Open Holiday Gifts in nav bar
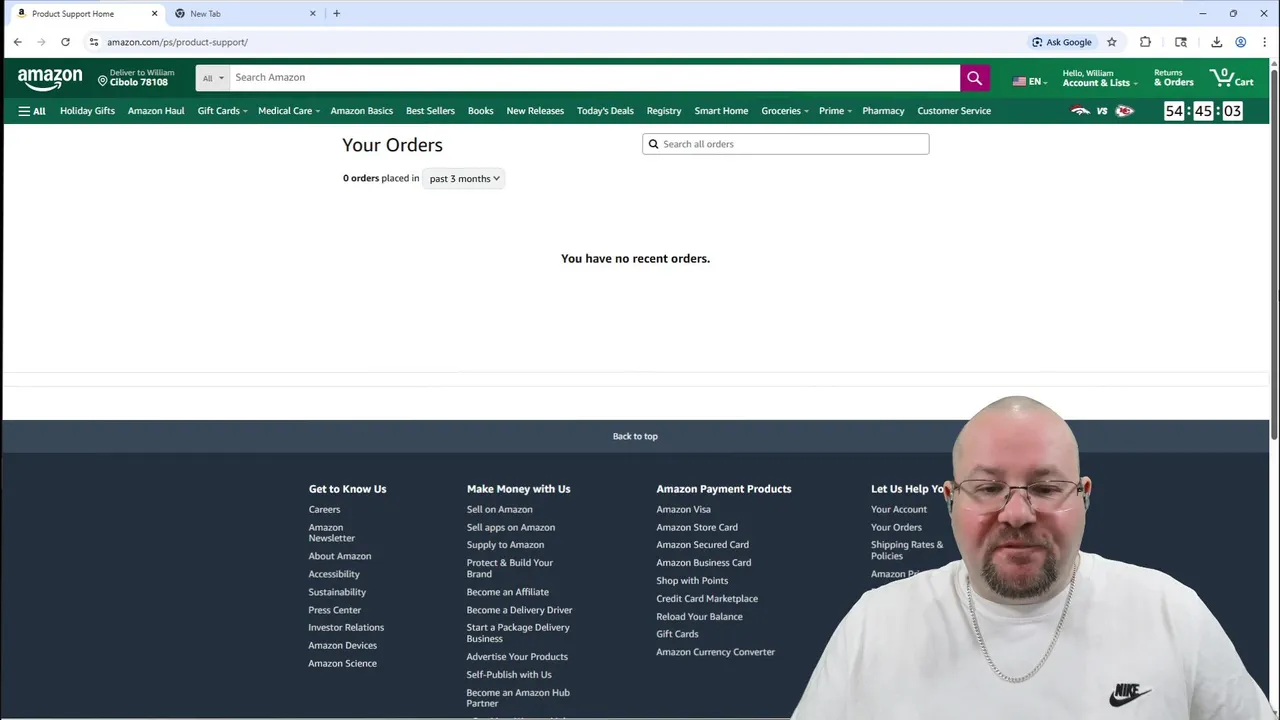 click(x=87, y=111)
